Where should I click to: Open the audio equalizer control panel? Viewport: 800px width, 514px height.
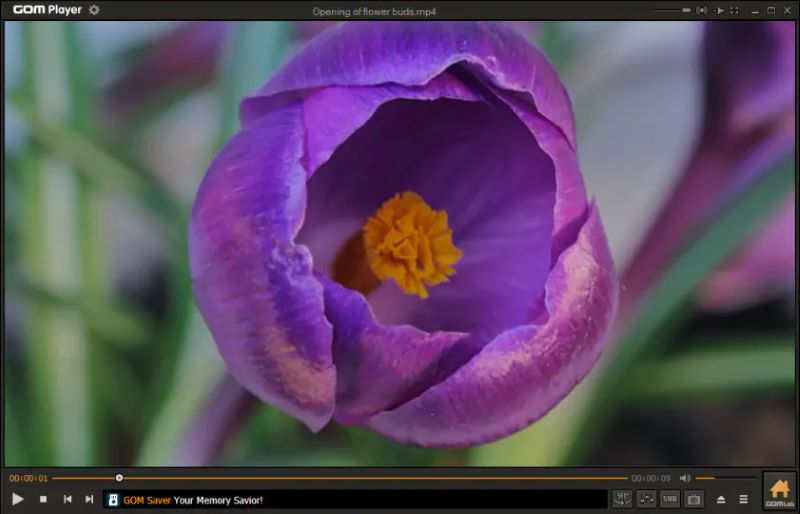pos(646,499)
